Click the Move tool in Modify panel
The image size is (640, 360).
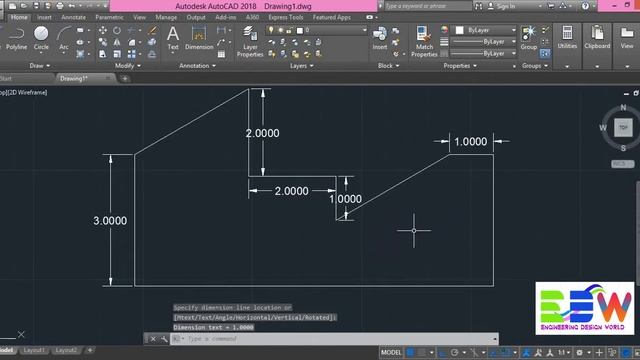(x=103, y=30)
